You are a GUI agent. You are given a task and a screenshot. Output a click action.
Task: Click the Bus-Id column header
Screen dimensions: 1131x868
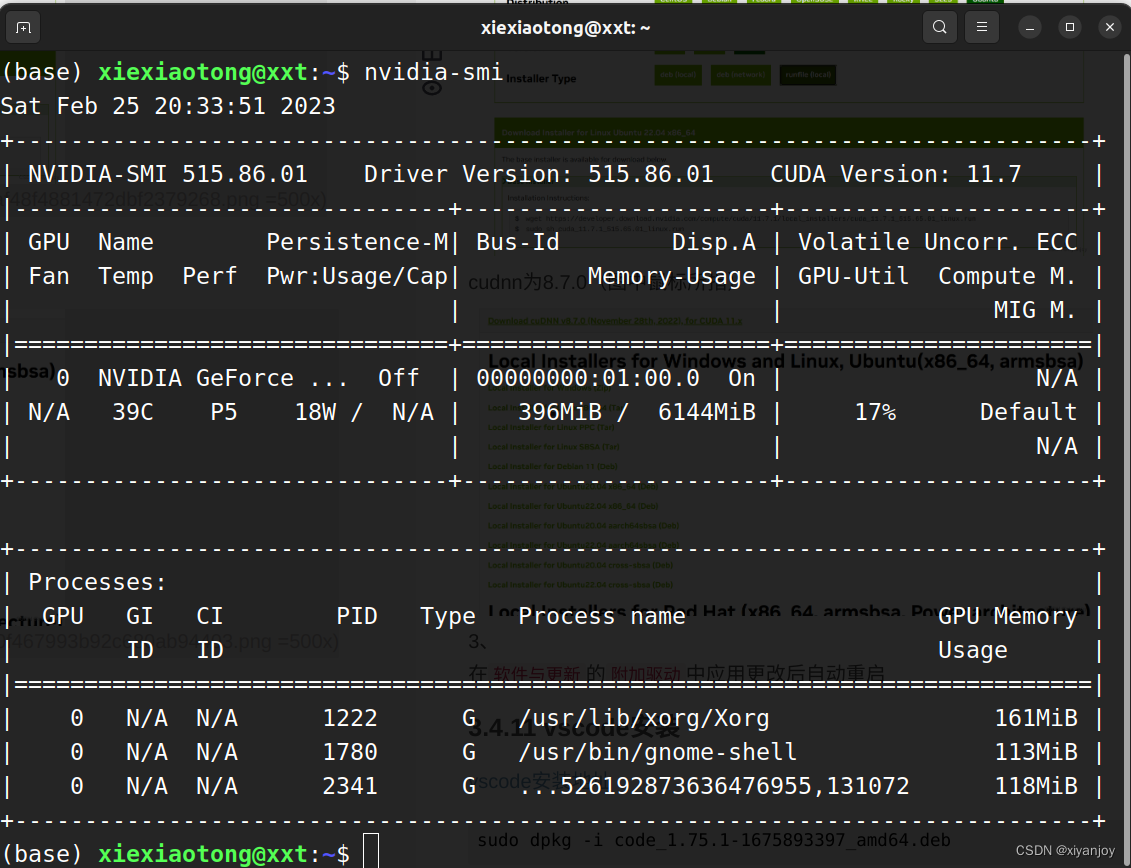[x=518, y=242]
